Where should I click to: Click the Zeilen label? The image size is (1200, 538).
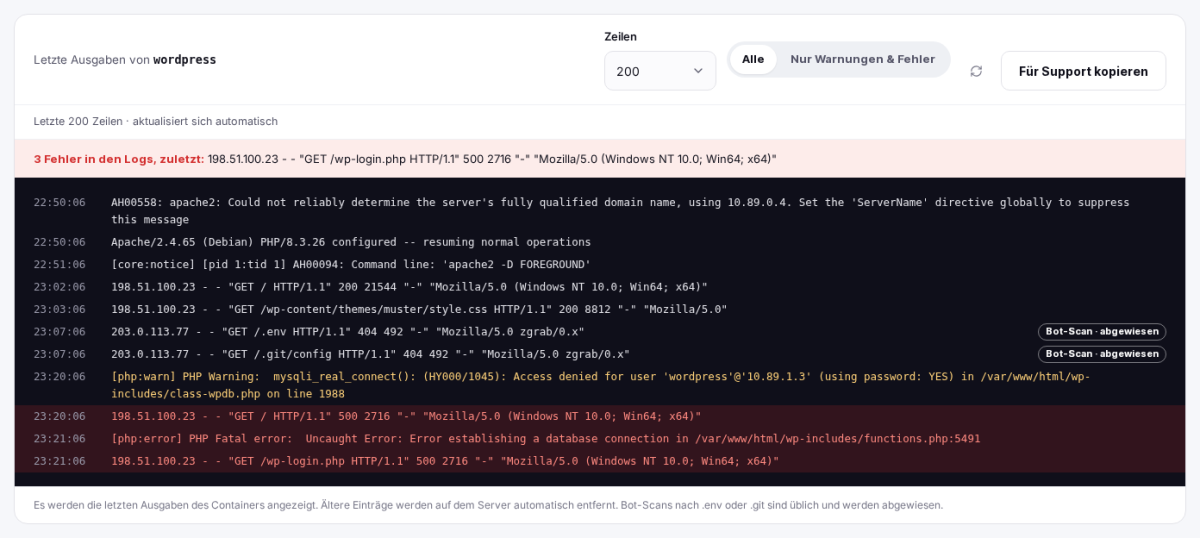point(620,37)
